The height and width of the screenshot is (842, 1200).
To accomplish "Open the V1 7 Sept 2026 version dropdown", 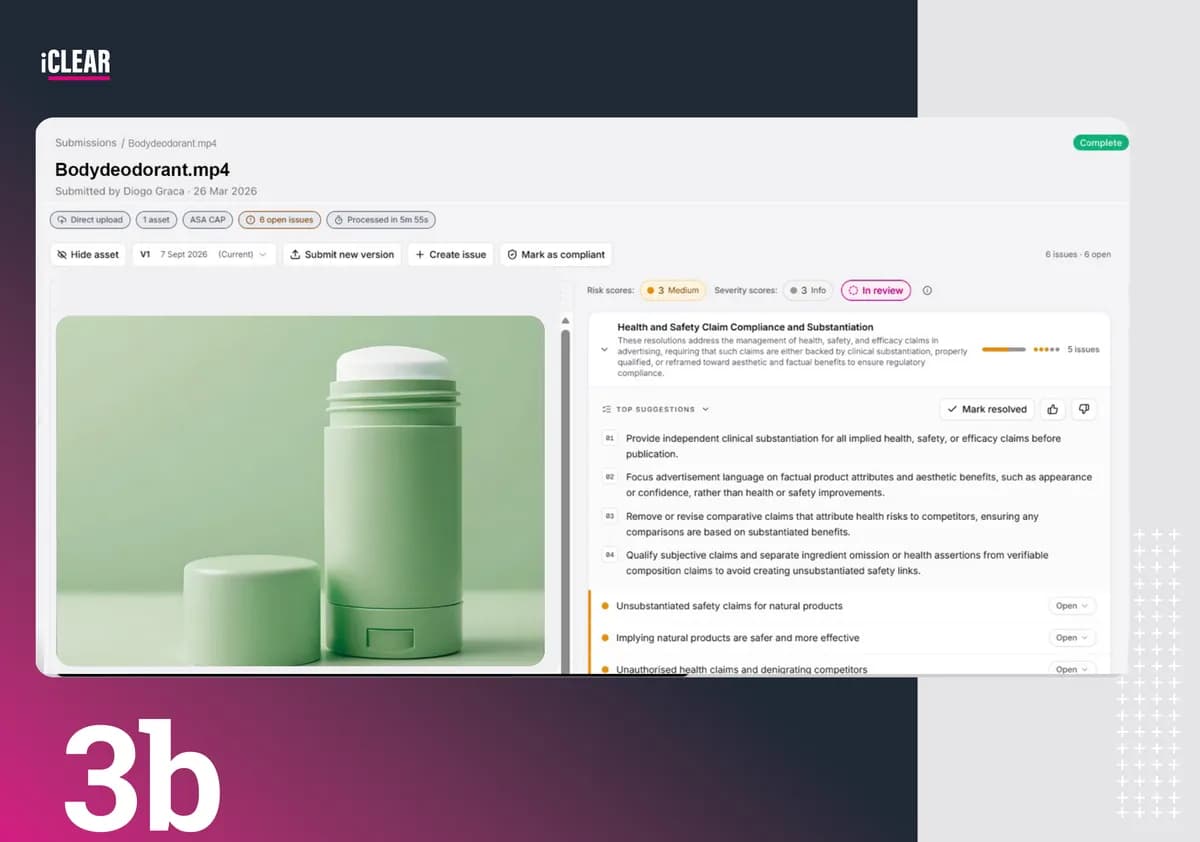I will pyautogui.click(x=204, y=255).
